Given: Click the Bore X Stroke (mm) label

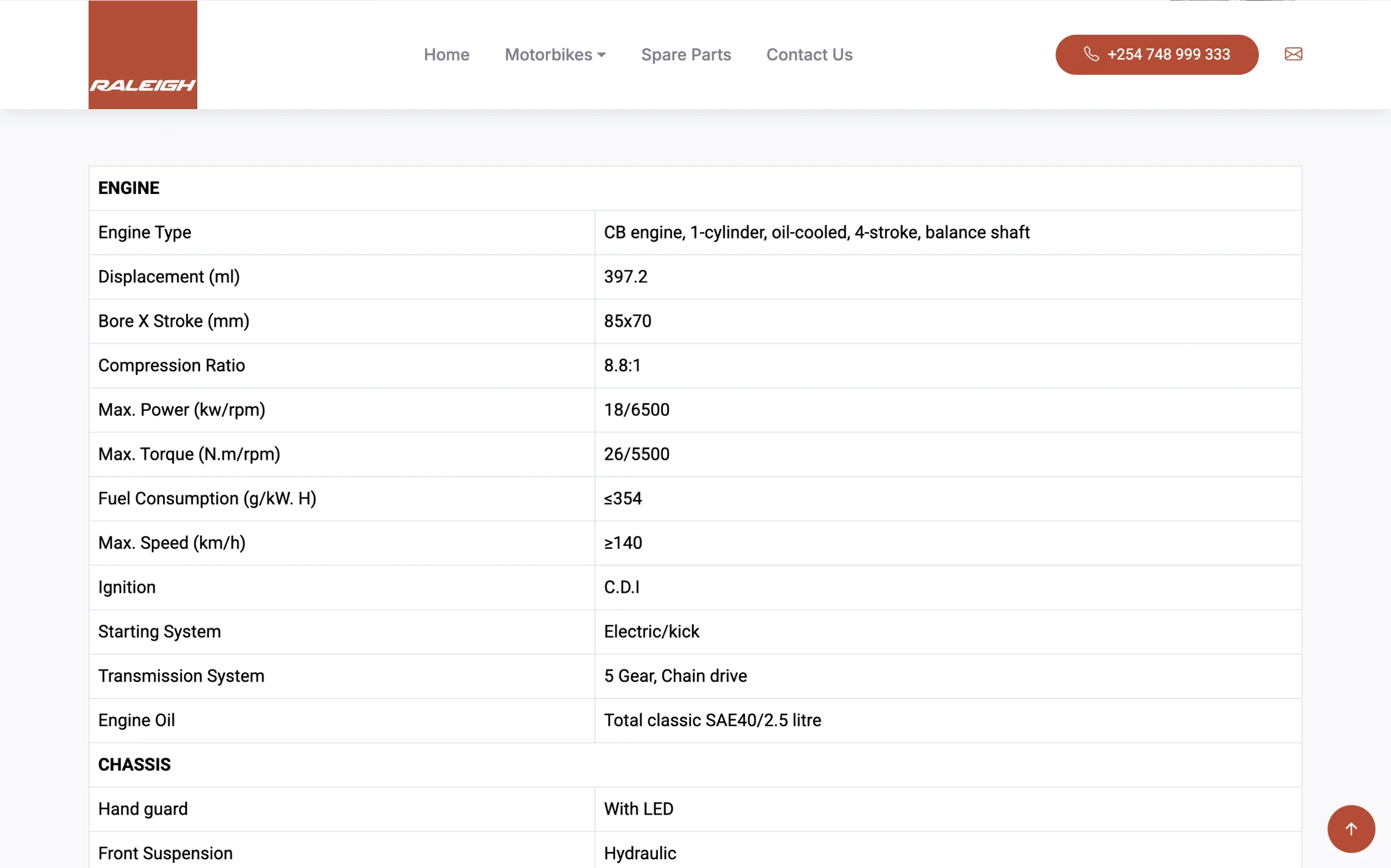Looking at the screenshot, I should (174, 320).
